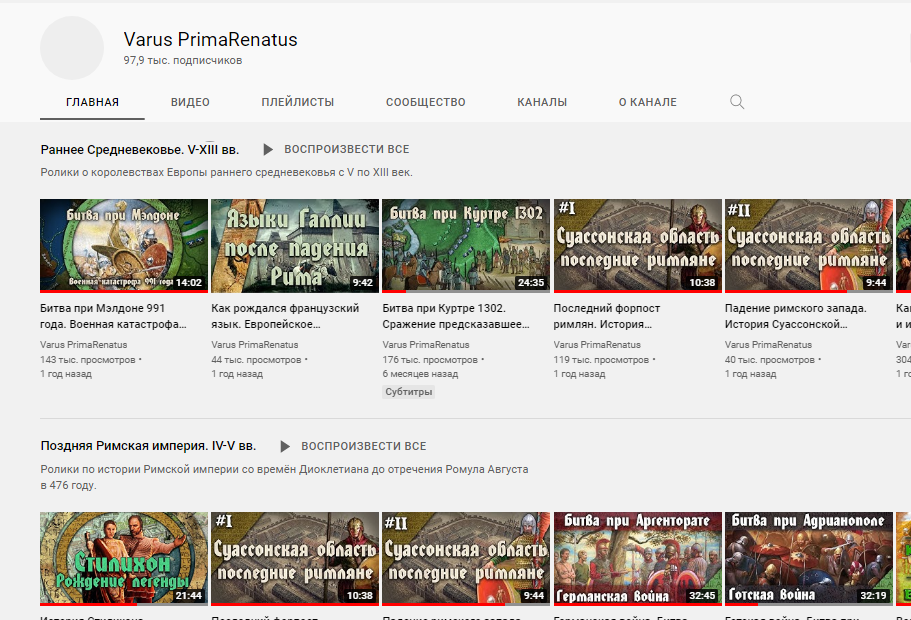
Task: Open the Стилихон Рождение легенды thumbnail
Action: (x=124, y=558)
